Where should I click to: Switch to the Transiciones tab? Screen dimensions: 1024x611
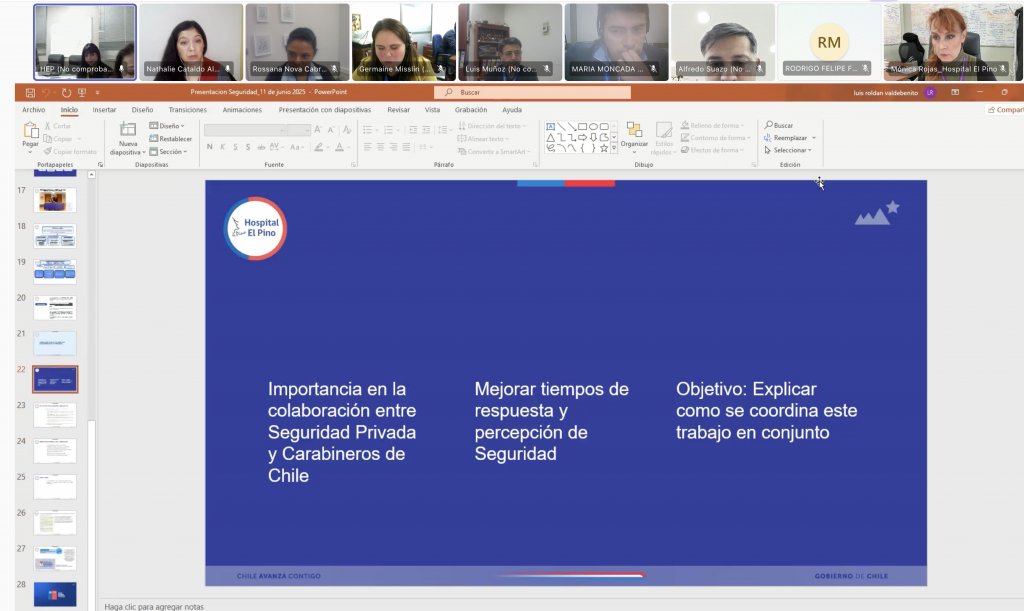pos(187,110)
